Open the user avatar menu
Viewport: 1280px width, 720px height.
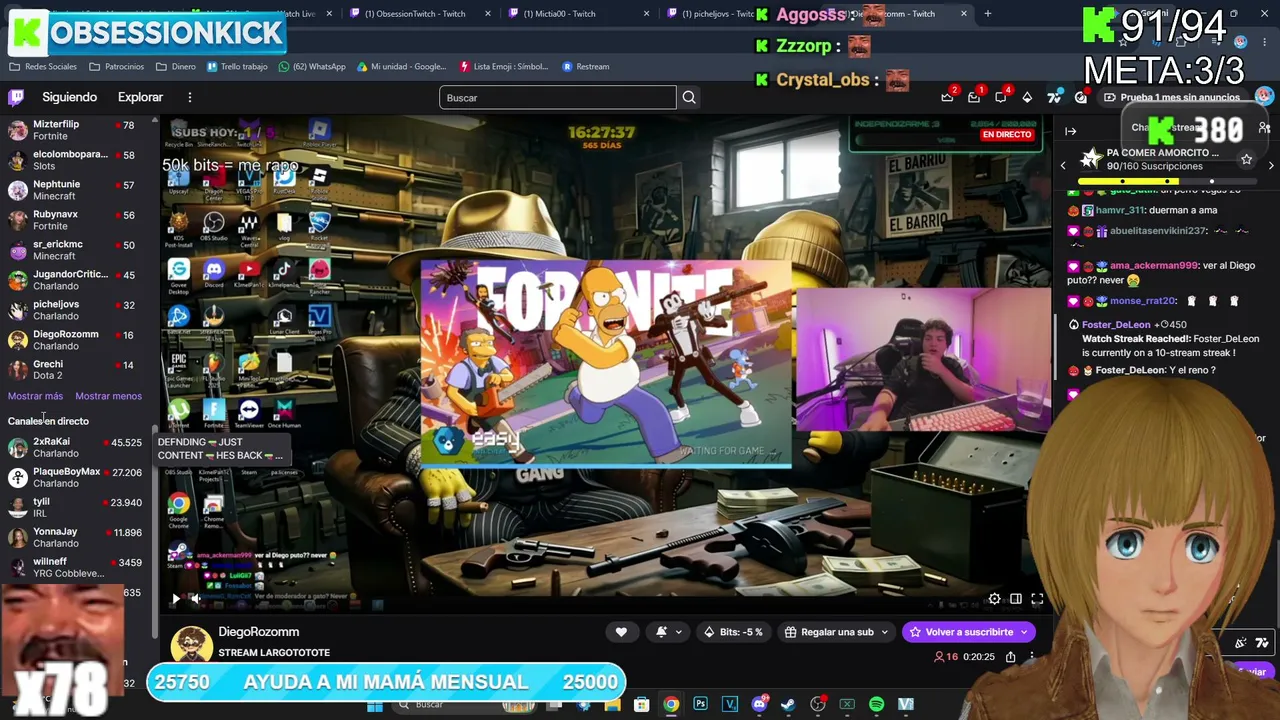click(x=1265, y=96)
